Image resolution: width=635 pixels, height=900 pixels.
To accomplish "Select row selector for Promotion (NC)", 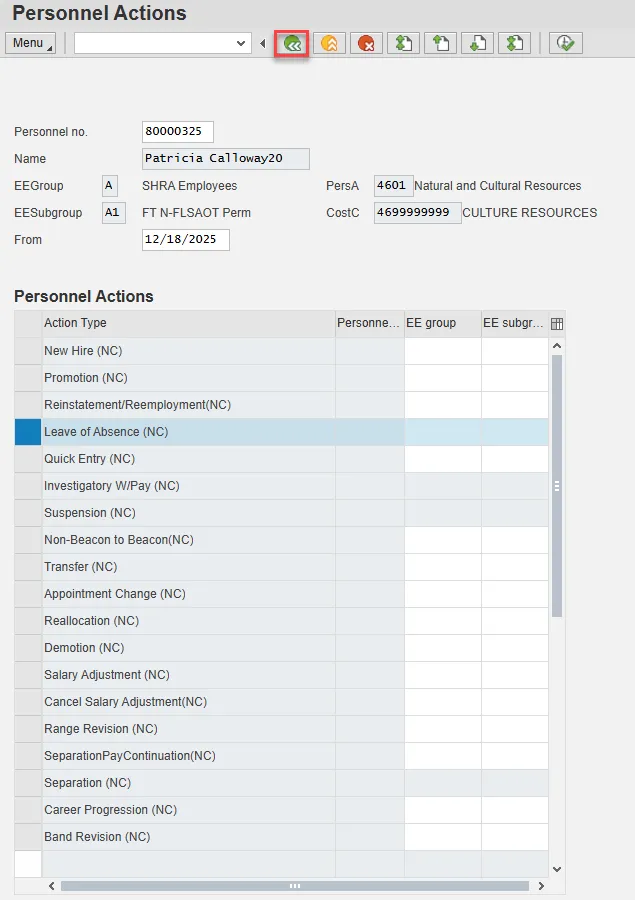I will pos(28,378).
